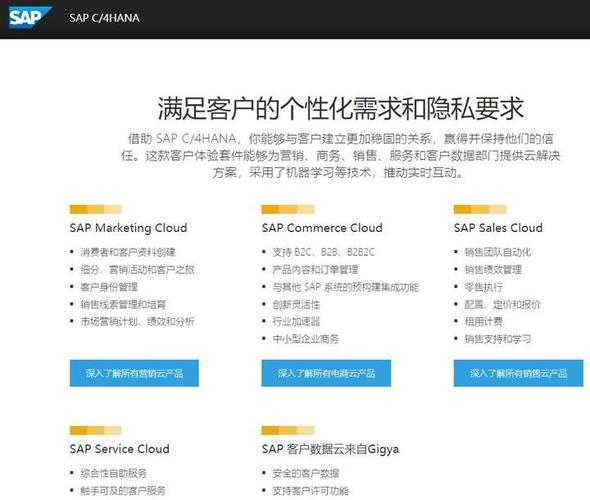Select the SAP Service Cloud heading
This screenshot has height=500, width=590.
(x=119, y=448)
